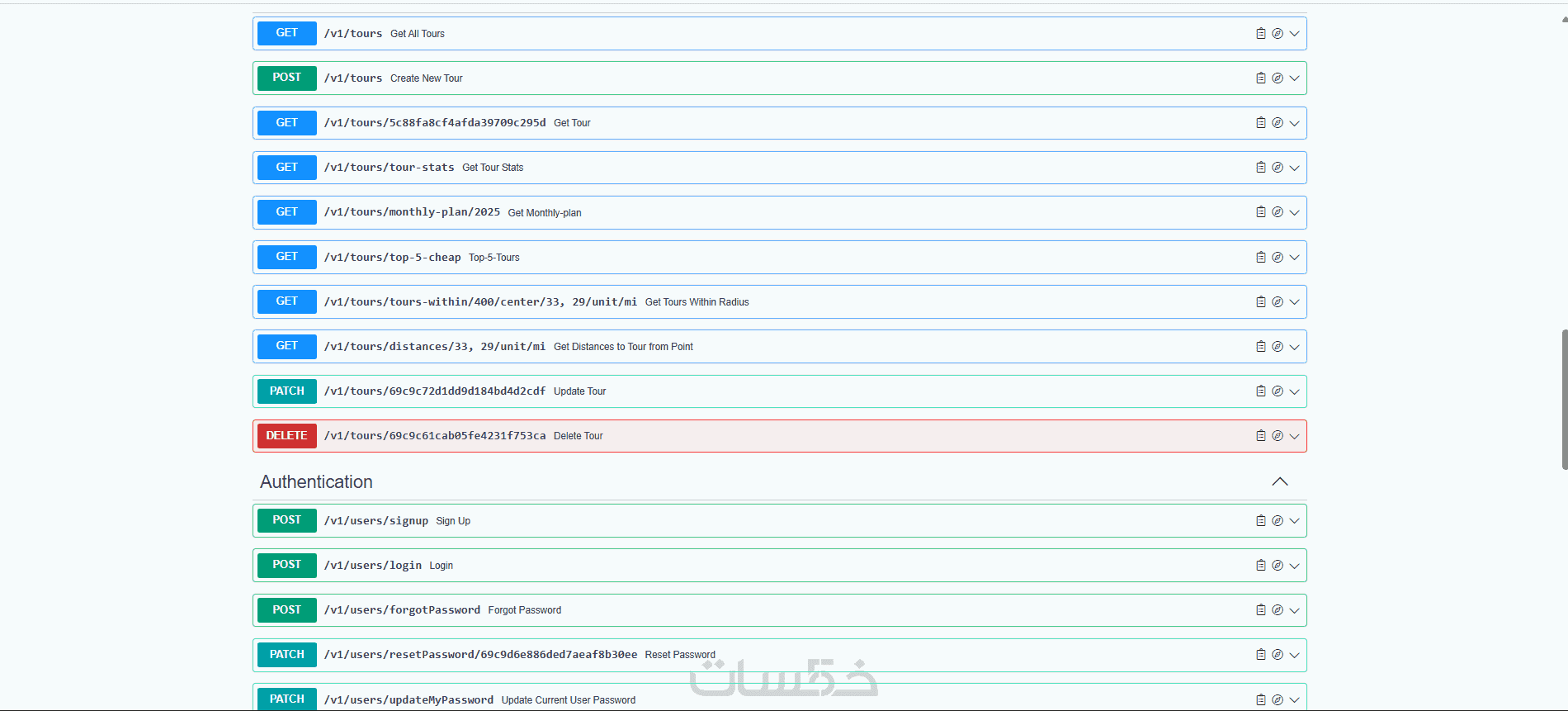Expand Reset Password endpoint chevron
1568x711 pixels.
(1294, 655)
